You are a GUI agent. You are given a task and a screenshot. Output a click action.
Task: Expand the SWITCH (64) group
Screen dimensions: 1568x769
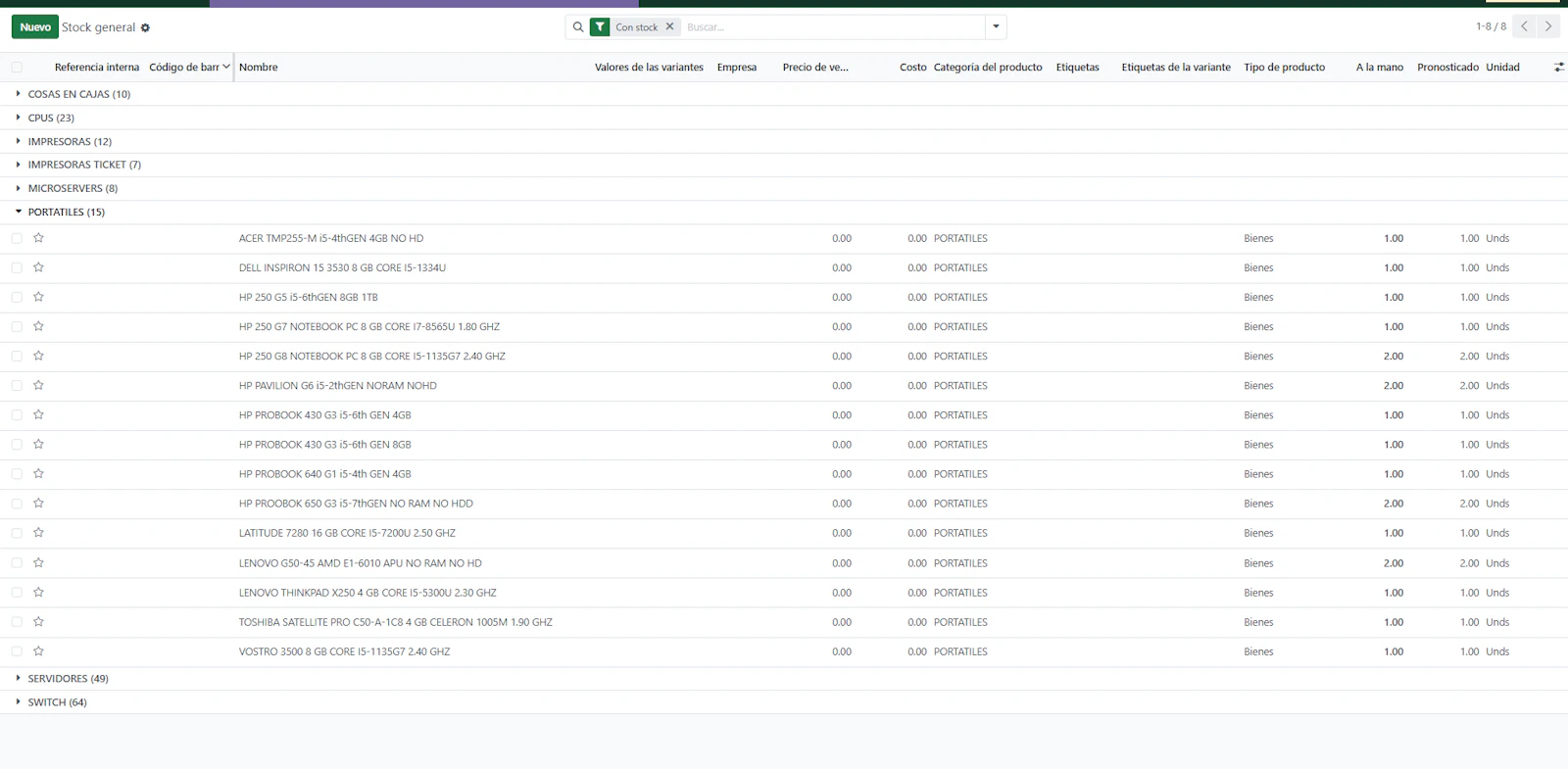(x=57, y=702)
